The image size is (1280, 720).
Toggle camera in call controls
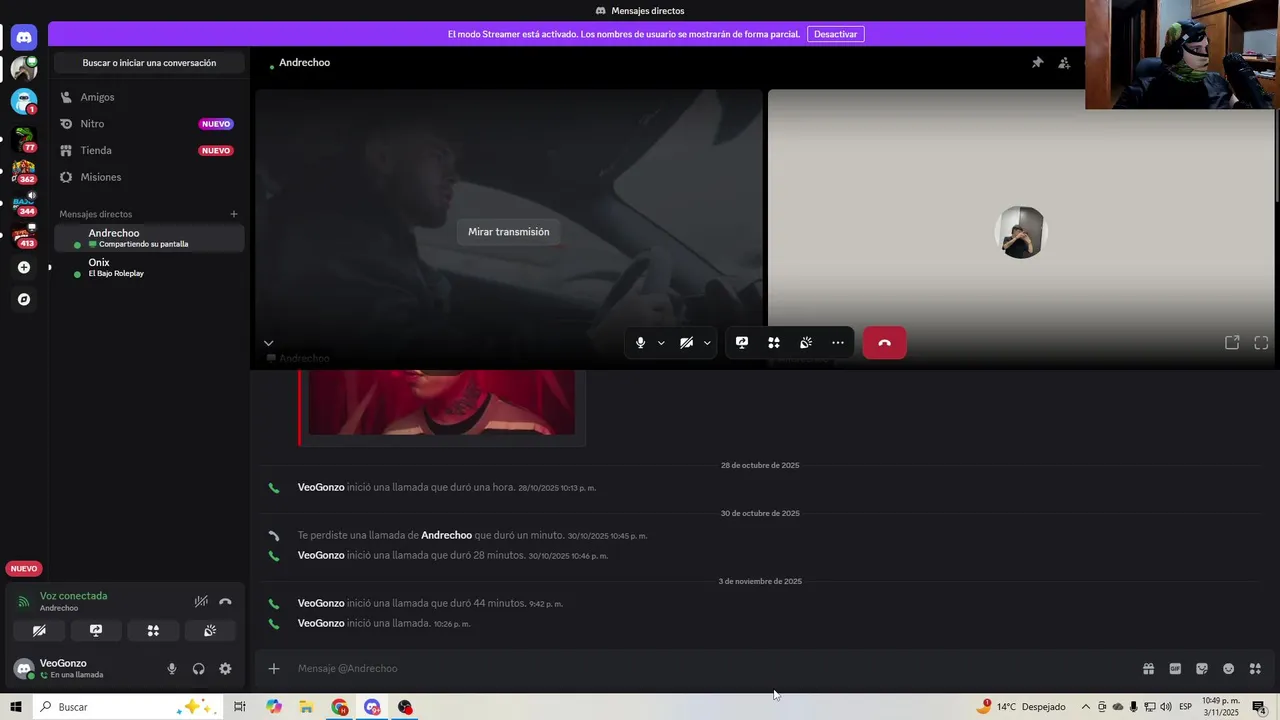686,342
